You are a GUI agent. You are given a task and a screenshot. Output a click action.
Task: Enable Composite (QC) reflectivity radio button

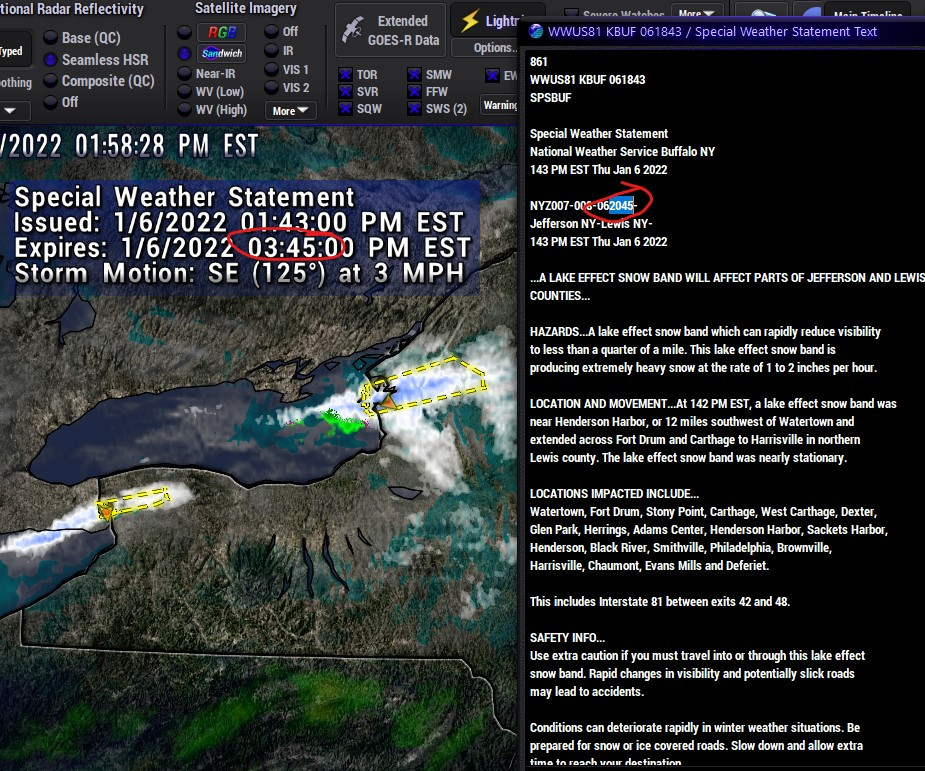(51, 81)
